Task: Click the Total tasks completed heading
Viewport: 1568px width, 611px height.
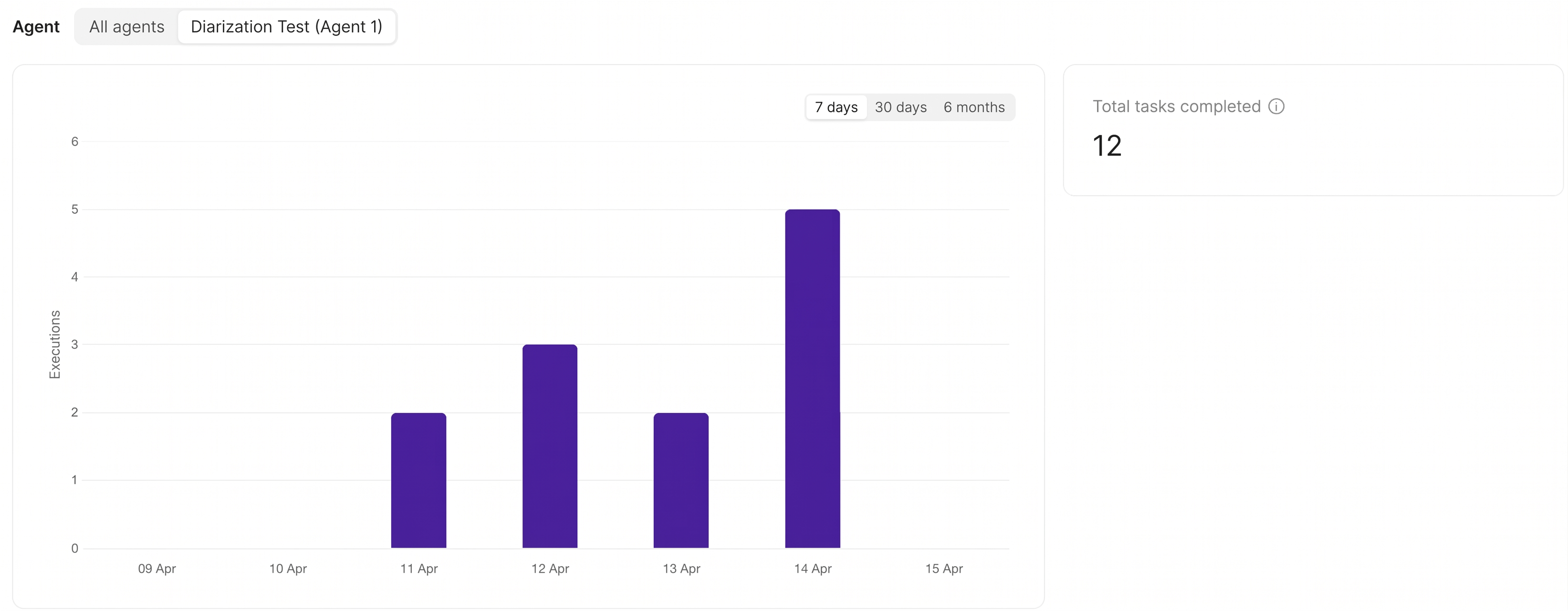Action: pyautogui.click(x=1176, y=106)
